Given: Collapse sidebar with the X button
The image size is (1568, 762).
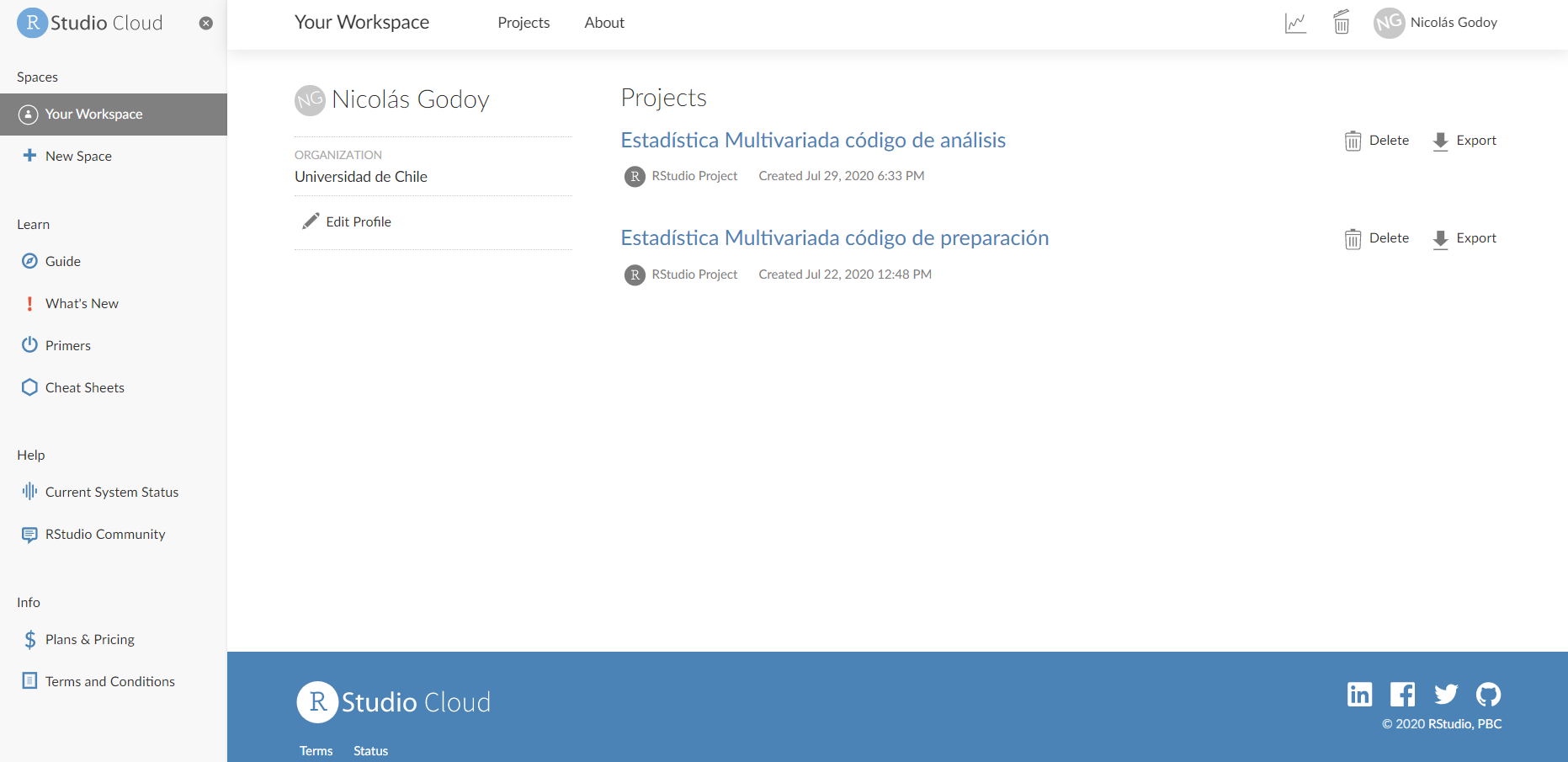Looking at the screenshot, I should click(x=205, y=24).
